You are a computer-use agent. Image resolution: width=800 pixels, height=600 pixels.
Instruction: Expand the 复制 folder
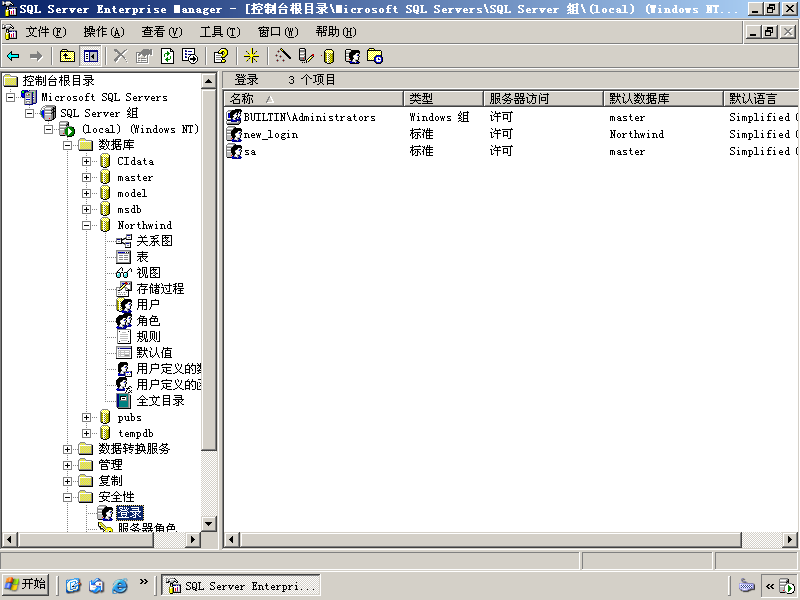point(67,481)
